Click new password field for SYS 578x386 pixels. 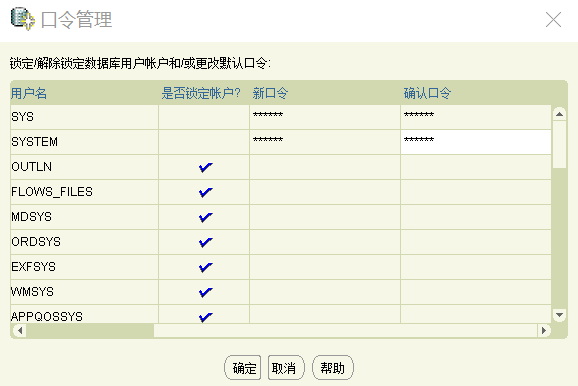pyautogui.click(x=325, y=117)
